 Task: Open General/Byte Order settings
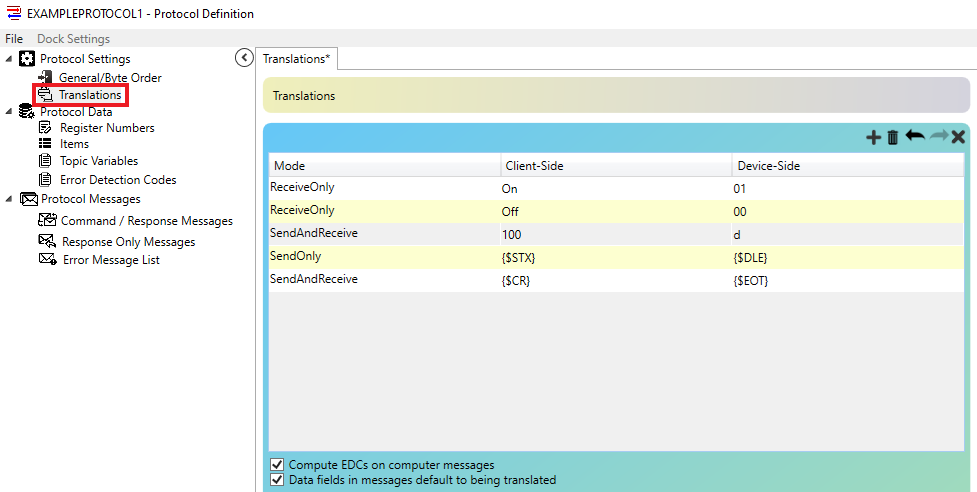tap(110, 78)
